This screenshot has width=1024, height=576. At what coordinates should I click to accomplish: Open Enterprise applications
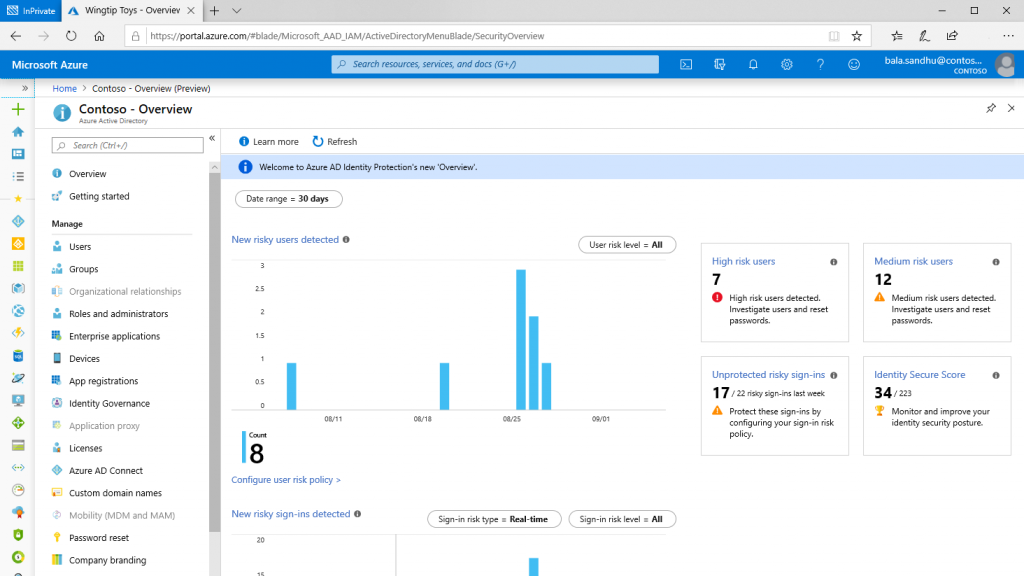click(x=113, y=336)
